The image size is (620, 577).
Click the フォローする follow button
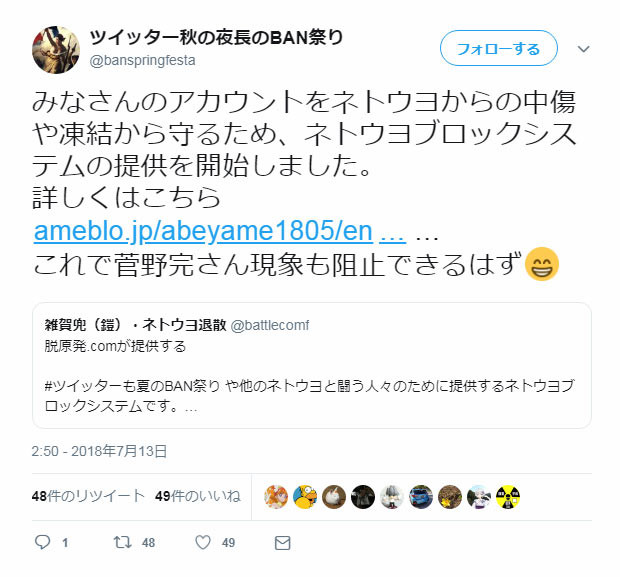(499, 48)
